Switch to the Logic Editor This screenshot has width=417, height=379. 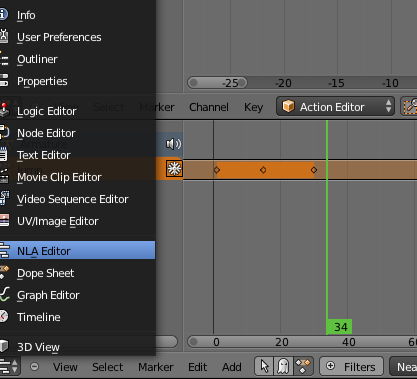pyautogui.click(x=77, y=111)
